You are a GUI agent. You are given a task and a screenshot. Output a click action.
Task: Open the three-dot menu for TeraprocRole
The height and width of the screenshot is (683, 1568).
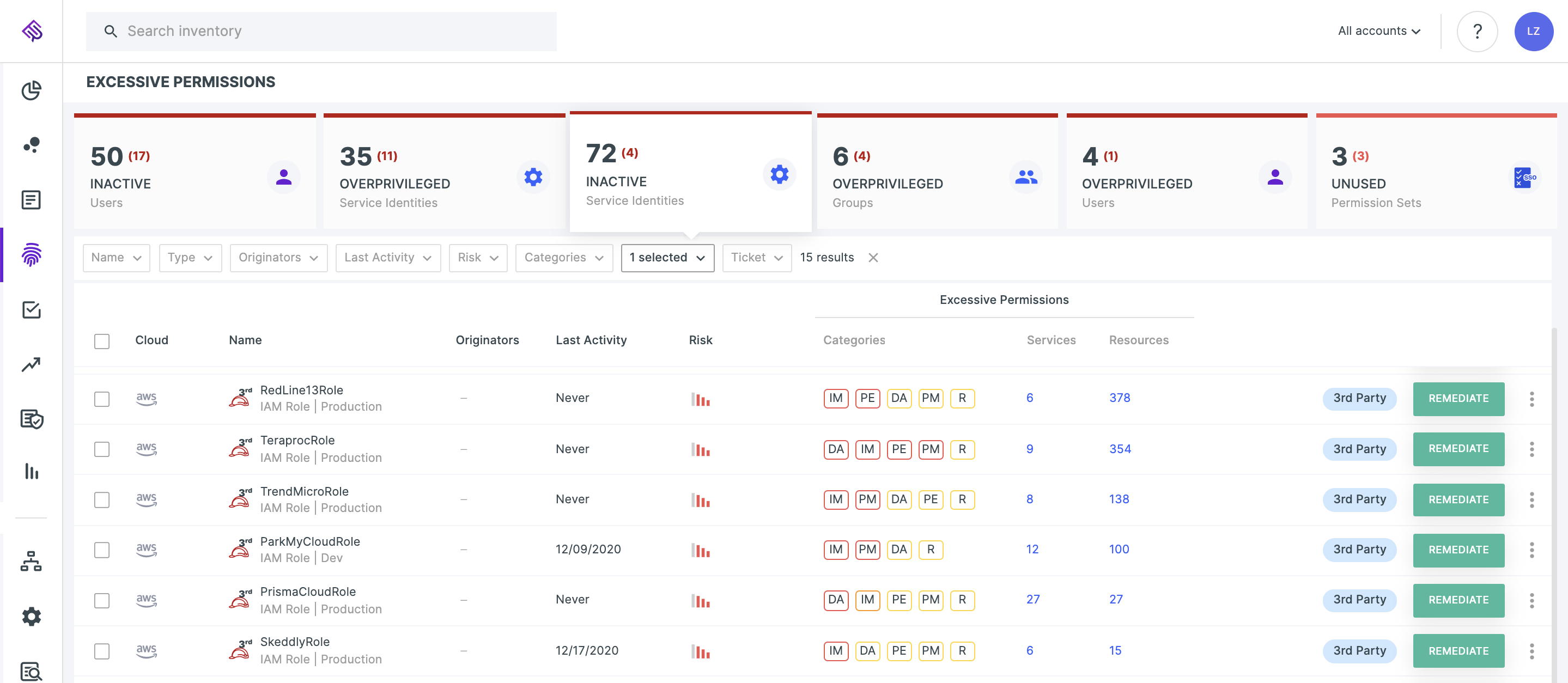(x=1531, y=449)
